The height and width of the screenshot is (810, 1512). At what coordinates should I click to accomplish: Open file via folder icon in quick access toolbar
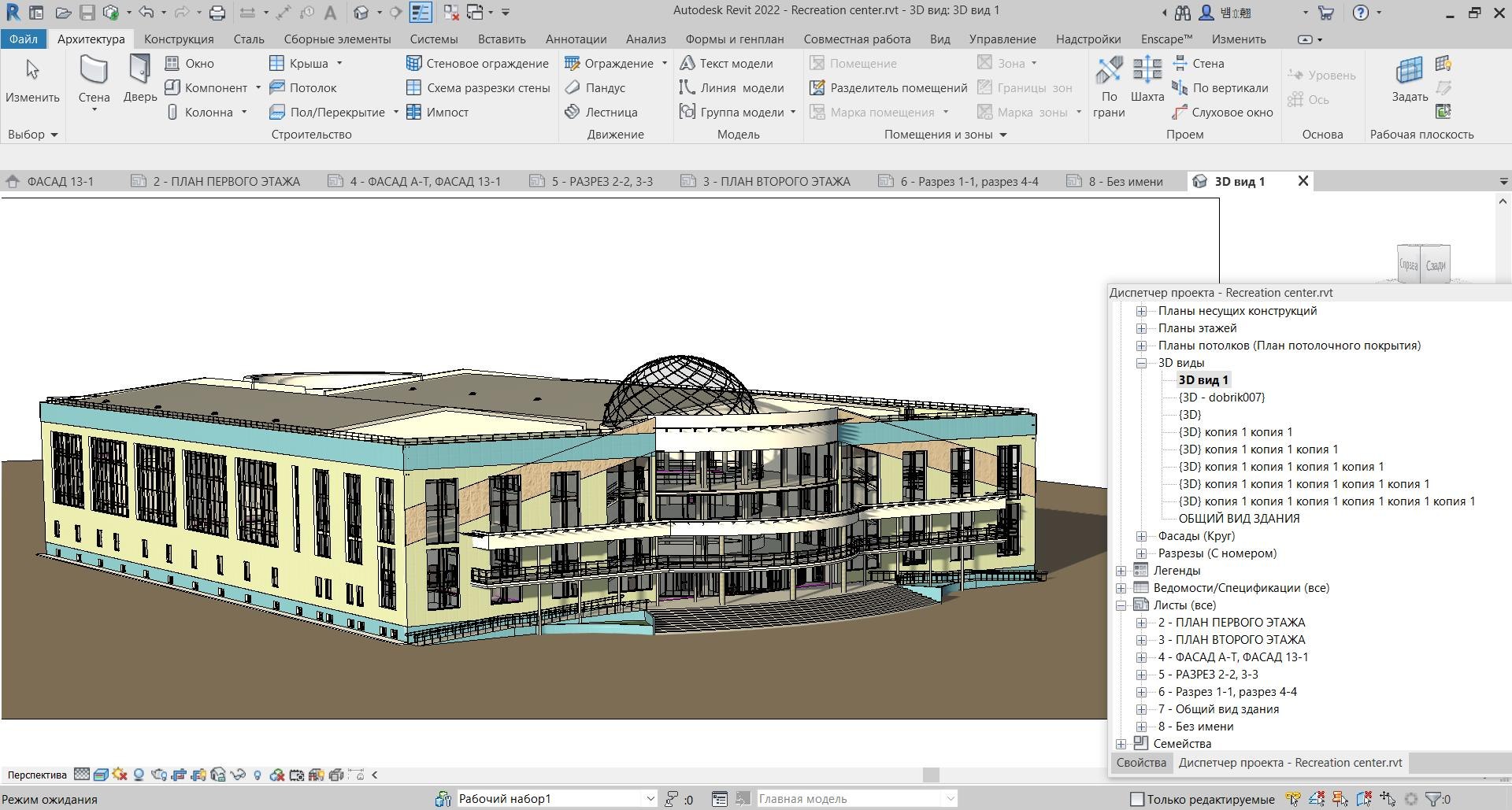click(x=63, y=13)
